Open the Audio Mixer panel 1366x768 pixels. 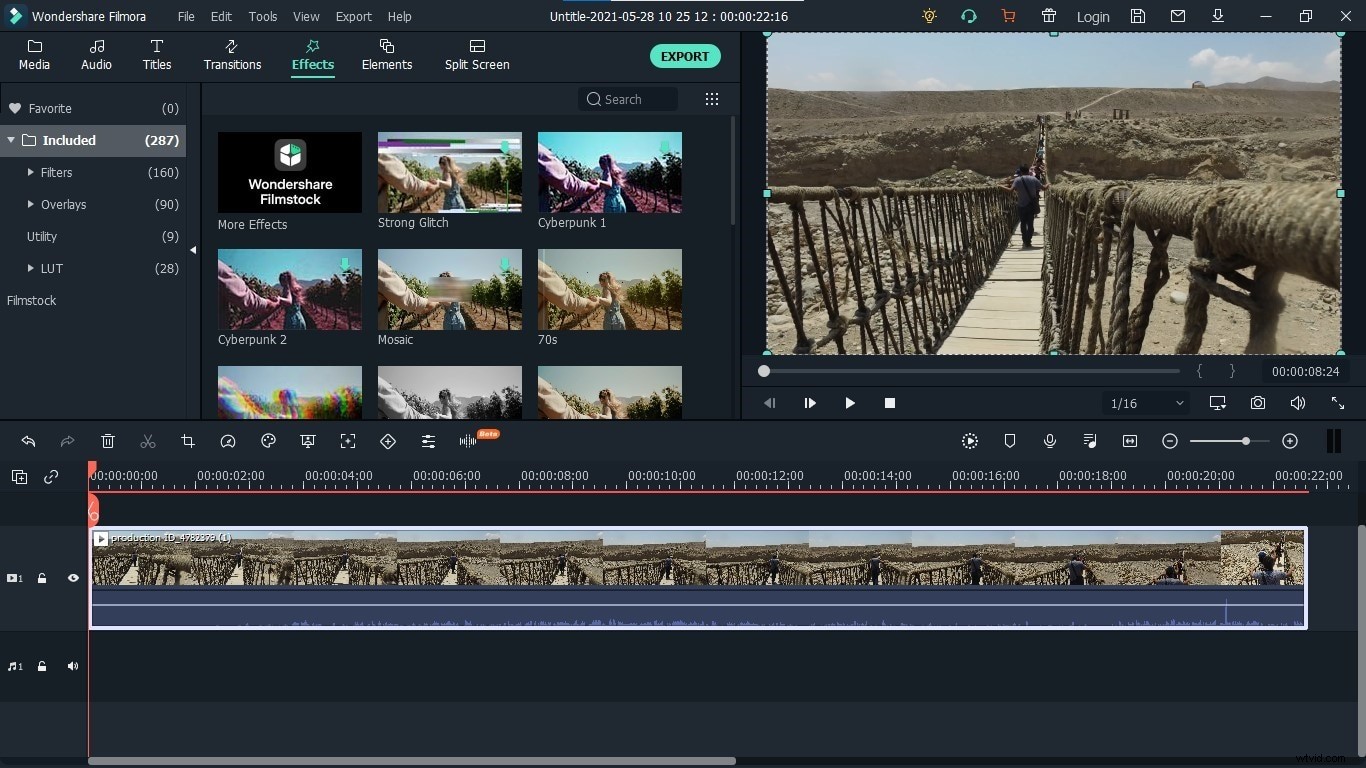[x=1090, y=441]
